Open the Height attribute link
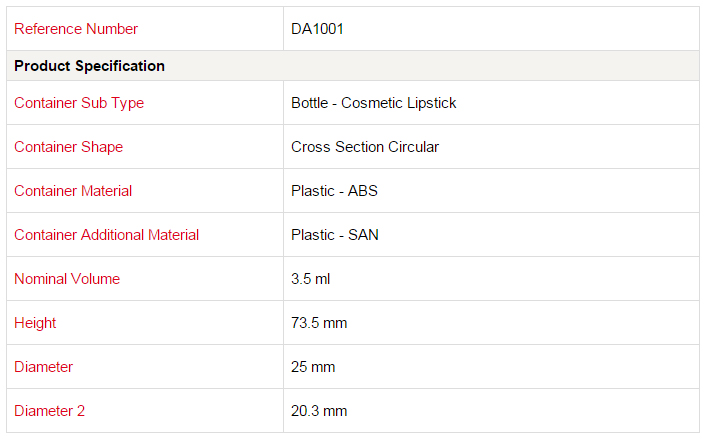Viewport: 704px width, 445px height. pos(35,323)
